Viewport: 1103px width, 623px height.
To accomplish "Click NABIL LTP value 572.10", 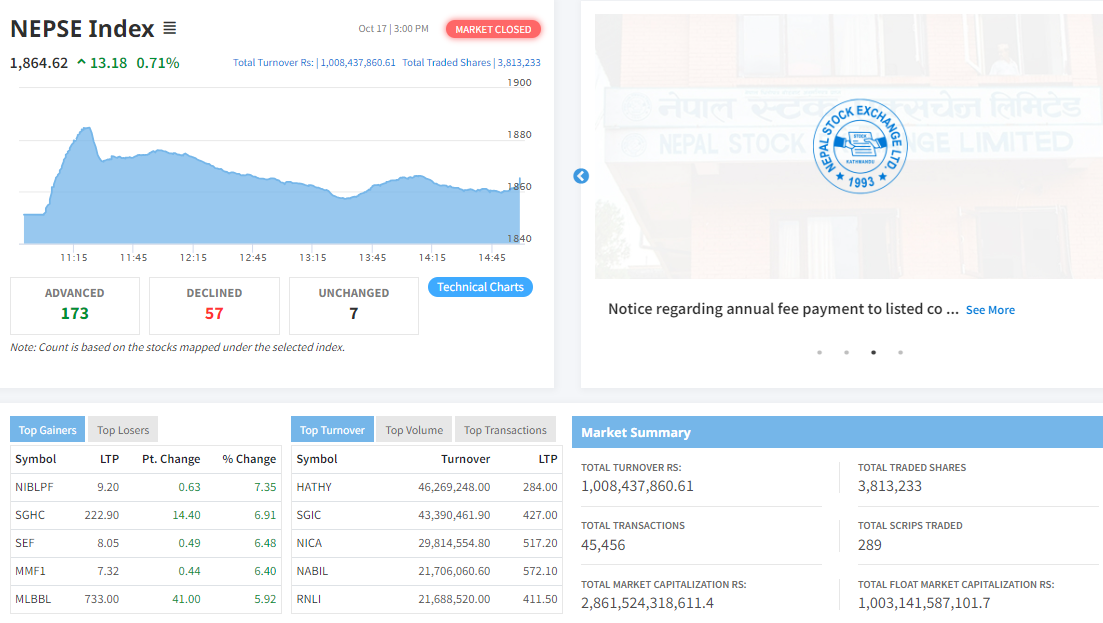I will point(540,571).
